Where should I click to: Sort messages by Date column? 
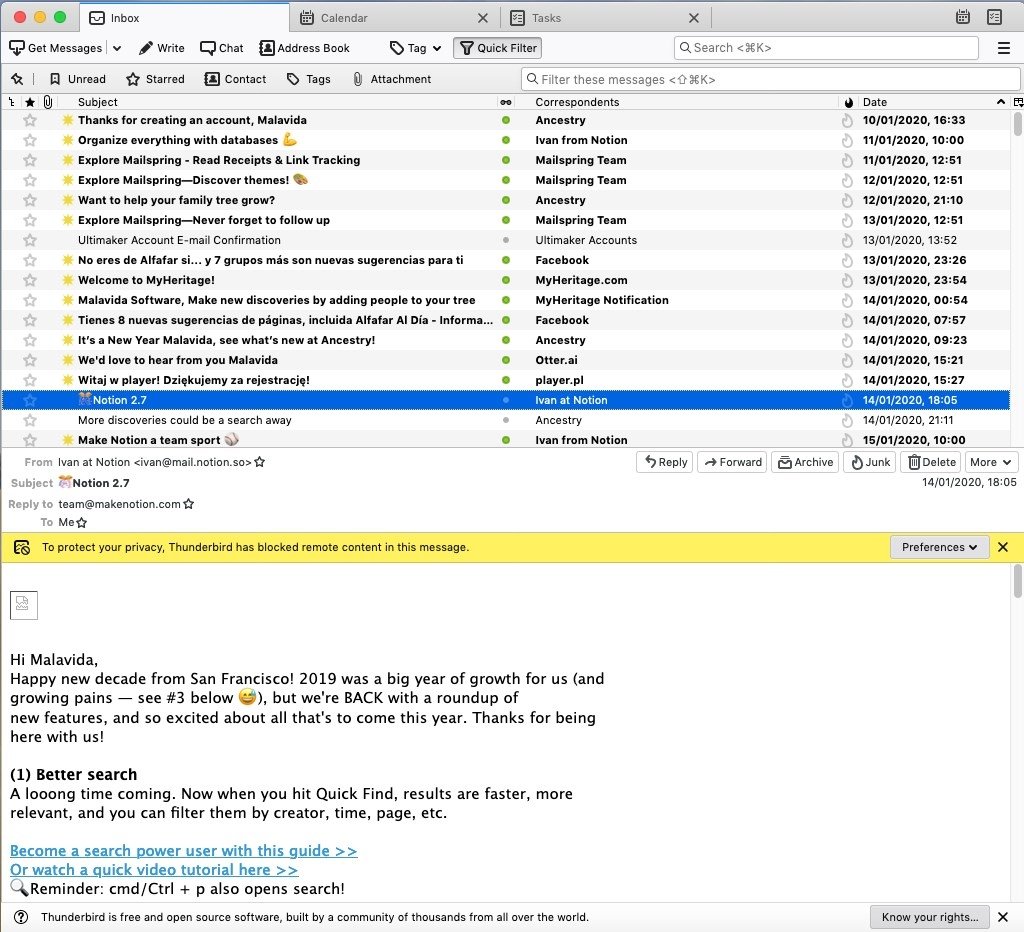point(934,102)
